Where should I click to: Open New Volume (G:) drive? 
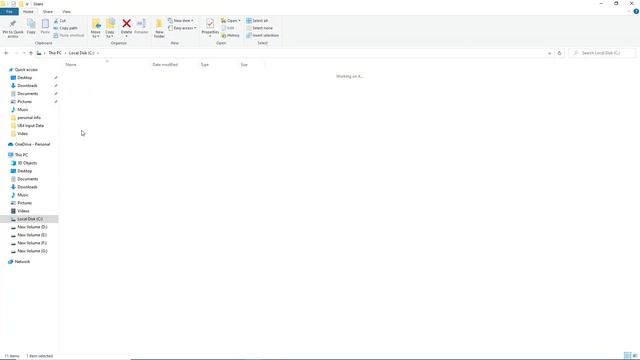[32, 251]
